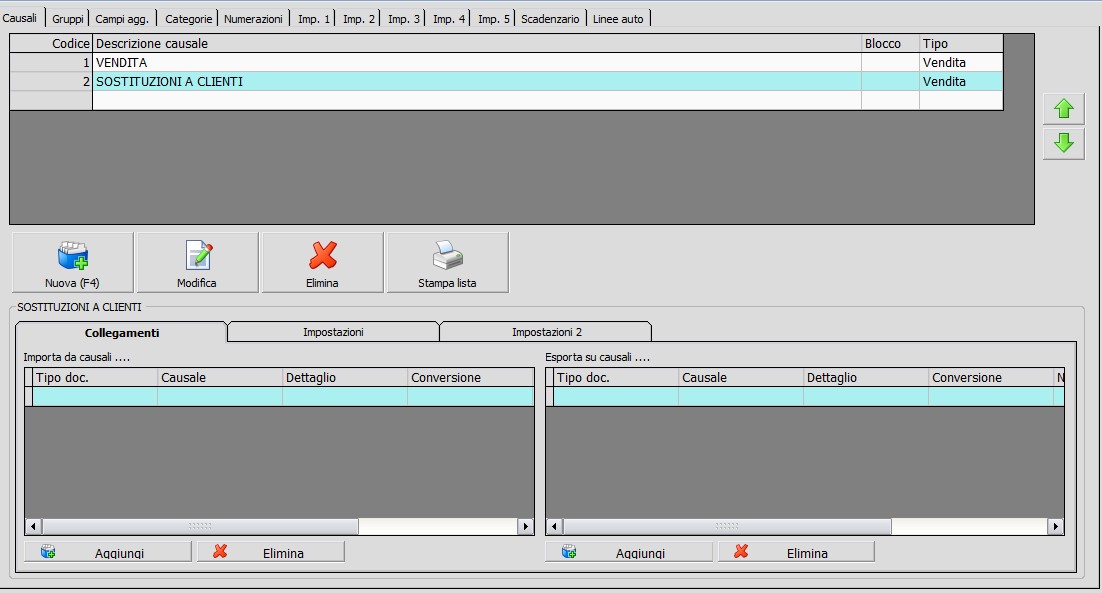The width and height of the screenshot is (1102, 593).
Task: Click the Codice column header
Action: (x=51, y=44)
